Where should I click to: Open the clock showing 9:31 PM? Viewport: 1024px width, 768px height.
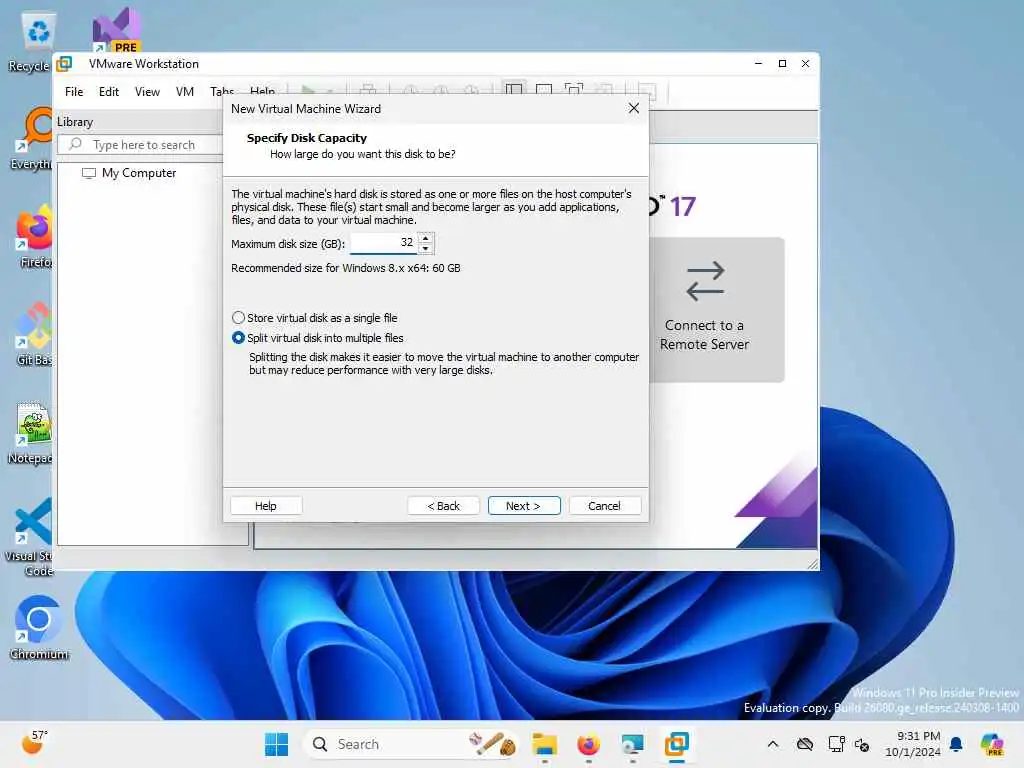pyautogui.click(x=912, y=744)
